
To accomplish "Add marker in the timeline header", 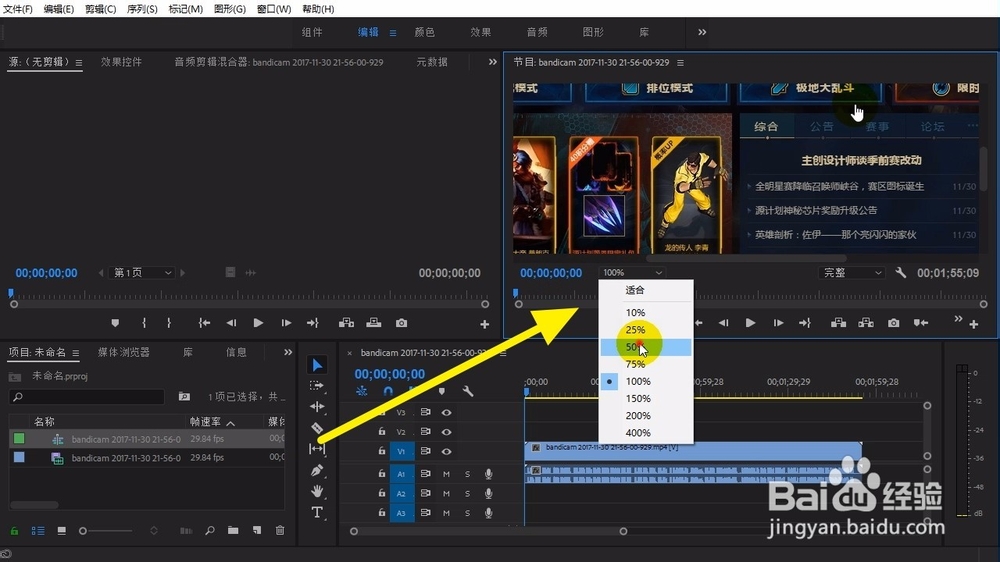I will click(x=441, y=391).
